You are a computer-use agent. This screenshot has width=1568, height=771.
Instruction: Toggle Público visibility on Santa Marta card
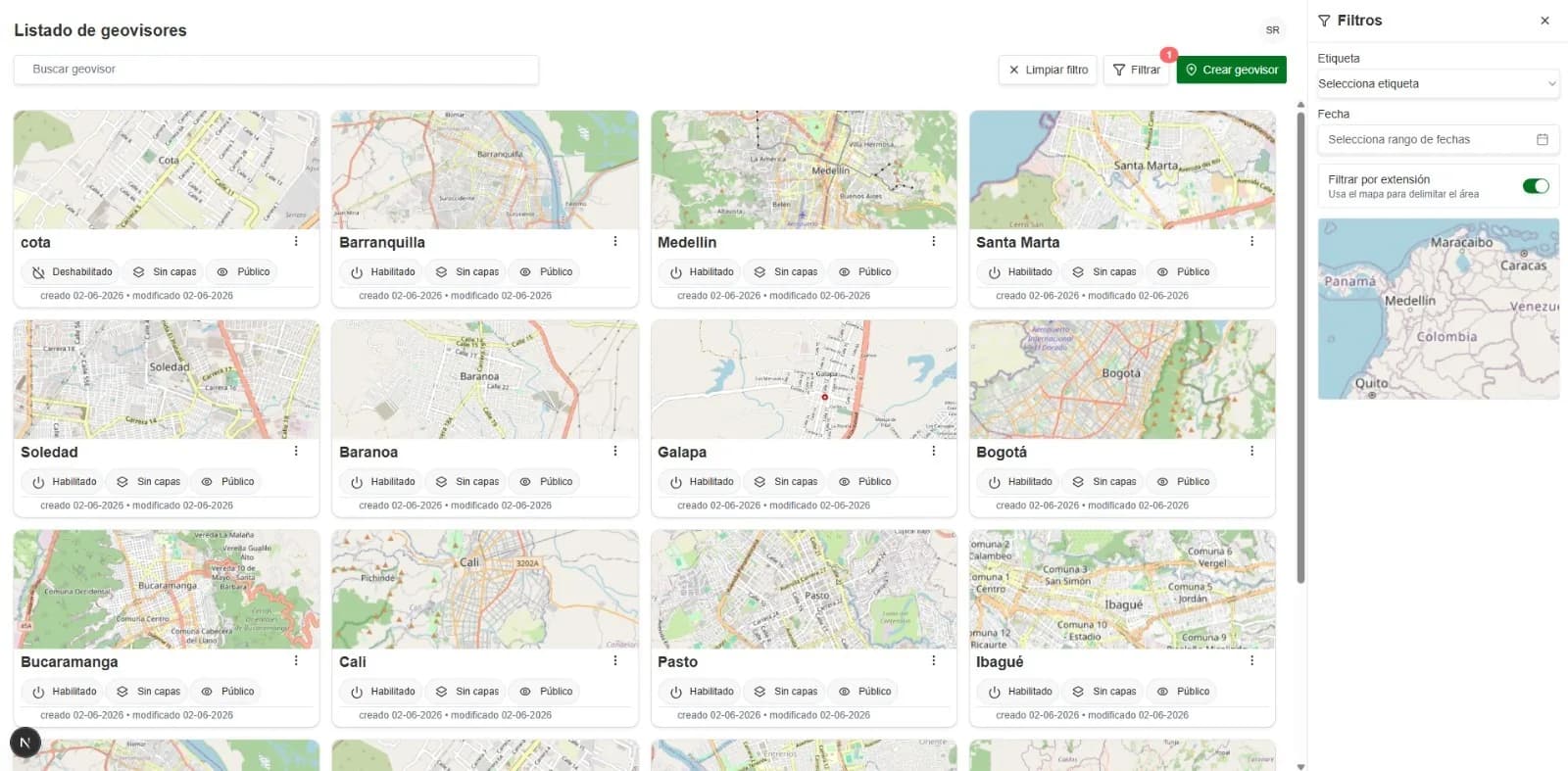point(1183,272)
